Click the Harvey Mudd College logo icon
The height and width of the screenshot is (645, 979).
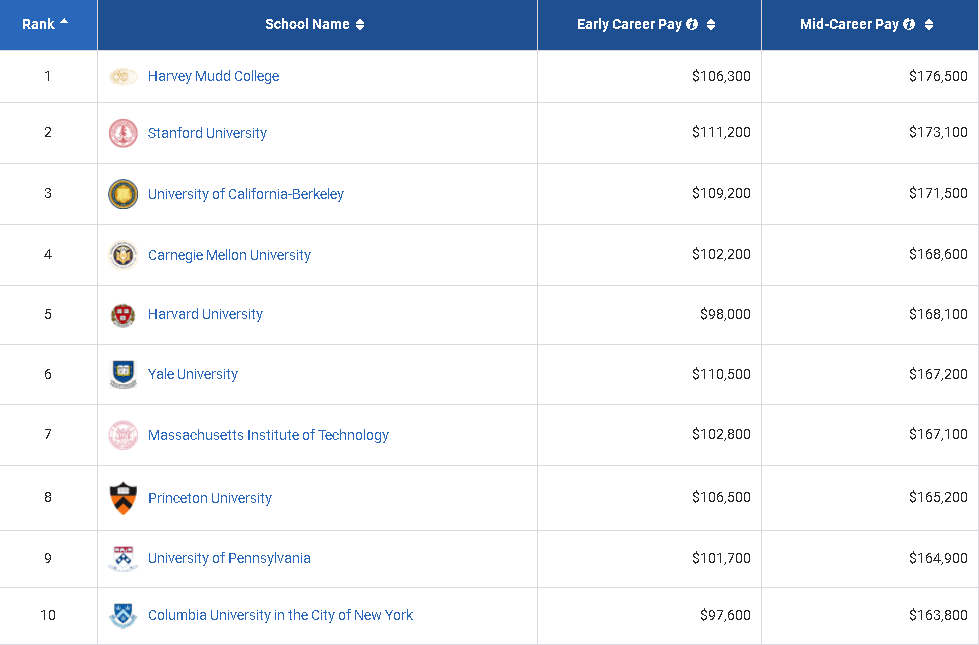coord(123,76)
